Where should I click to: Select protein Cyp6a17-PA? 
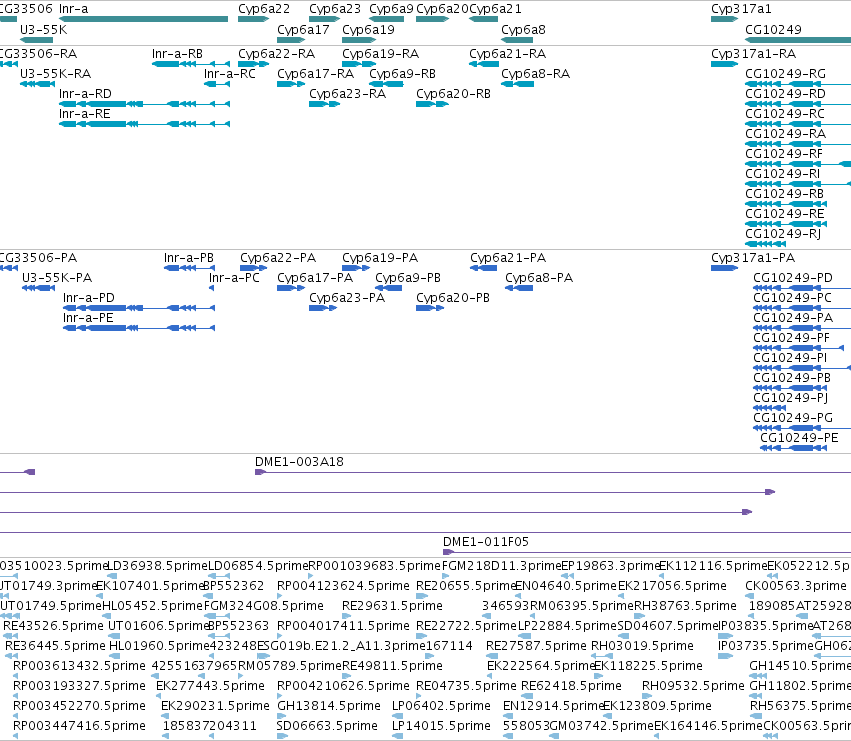click(291, 288)
